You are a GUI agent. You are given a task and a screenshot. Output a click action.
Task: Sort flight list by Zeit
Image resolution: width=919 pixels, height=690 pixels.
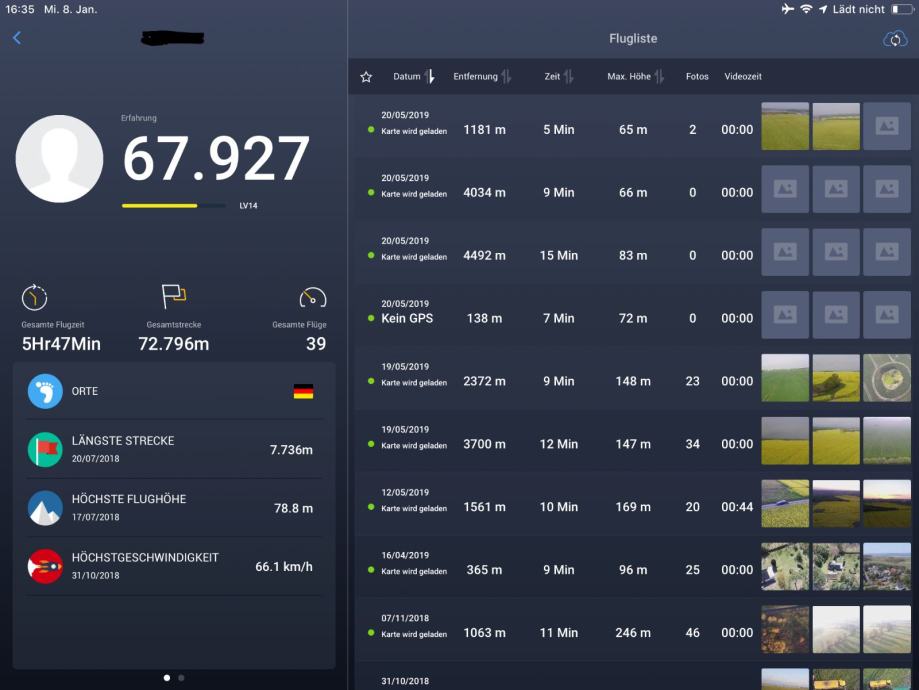tap(559, 77)
